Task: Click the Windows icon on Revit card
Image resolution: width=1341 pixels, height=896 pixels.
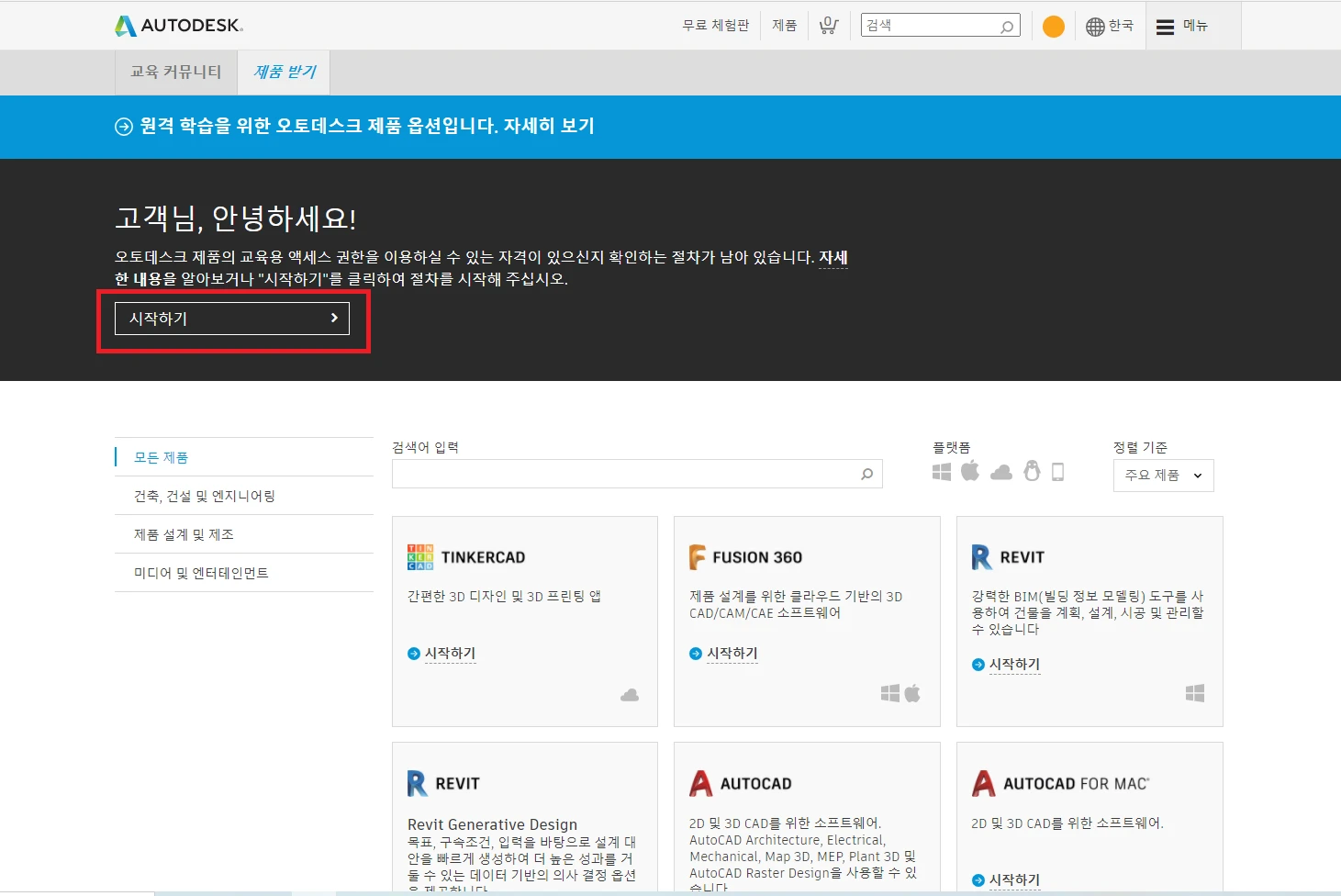Action: 1195,693
